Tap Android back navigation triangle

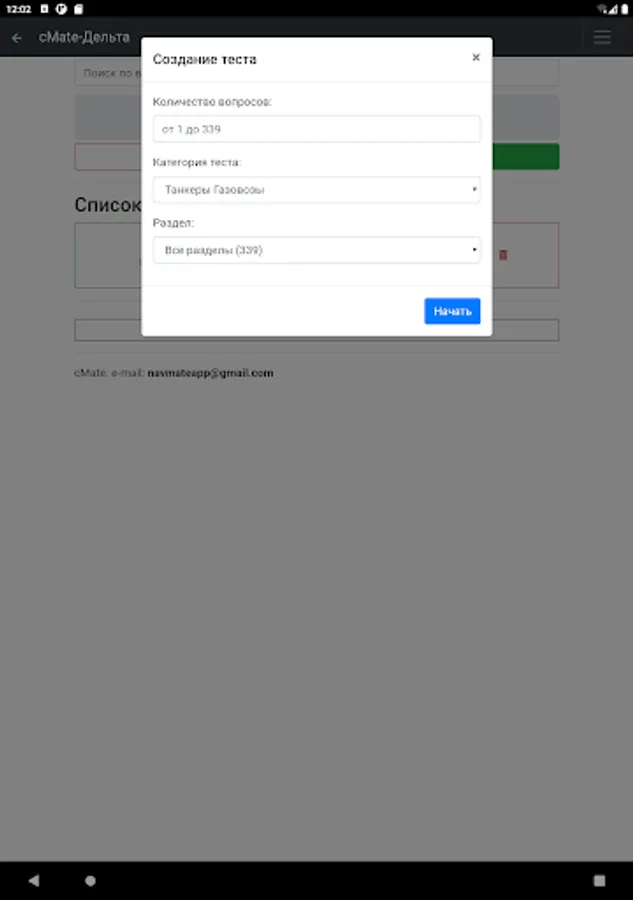click(34, 880)
